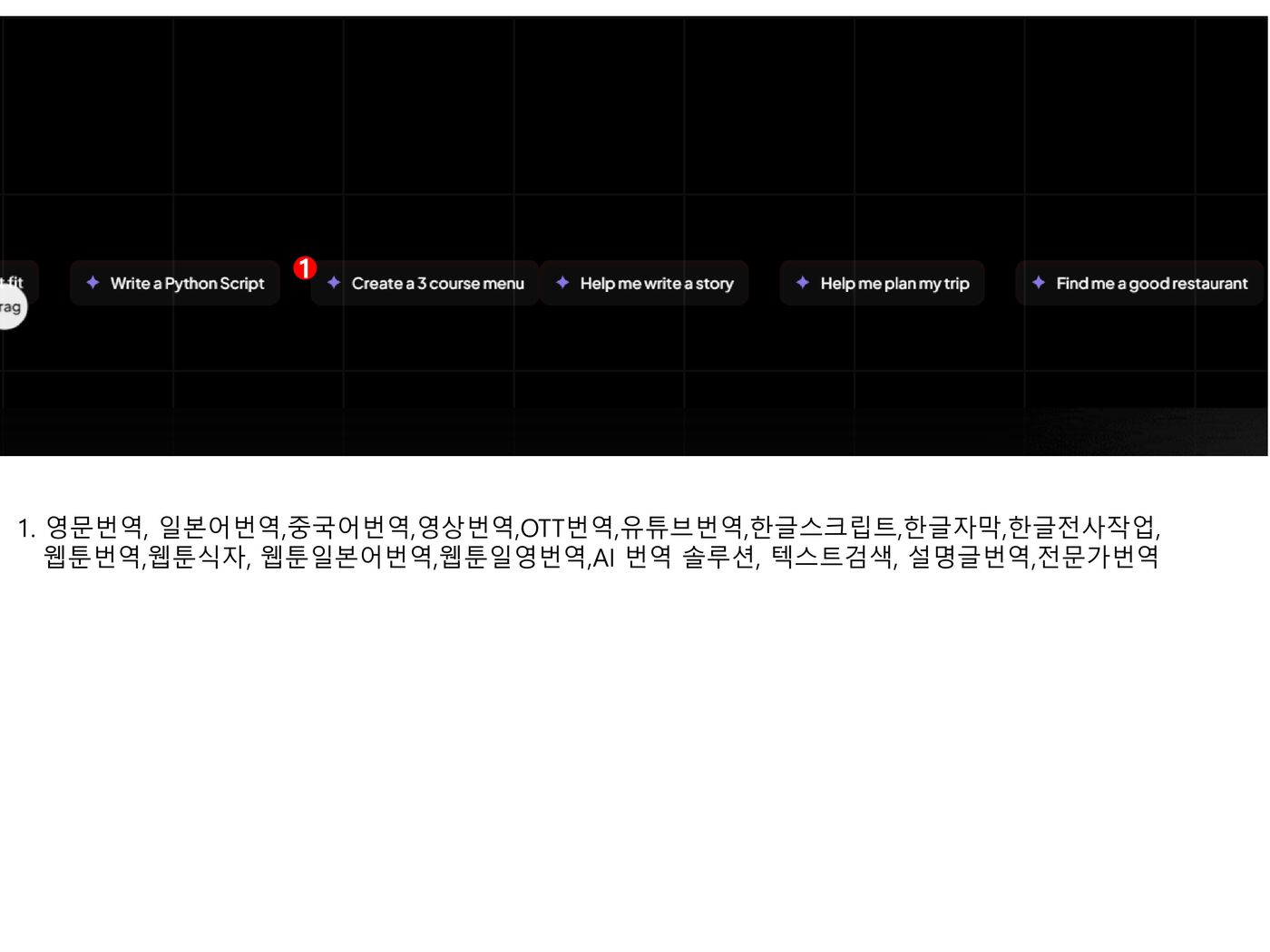Click sparkle icon beside Help me plan my trip
The width and height of the screenshot is (1270, 952).
point(803,283)
